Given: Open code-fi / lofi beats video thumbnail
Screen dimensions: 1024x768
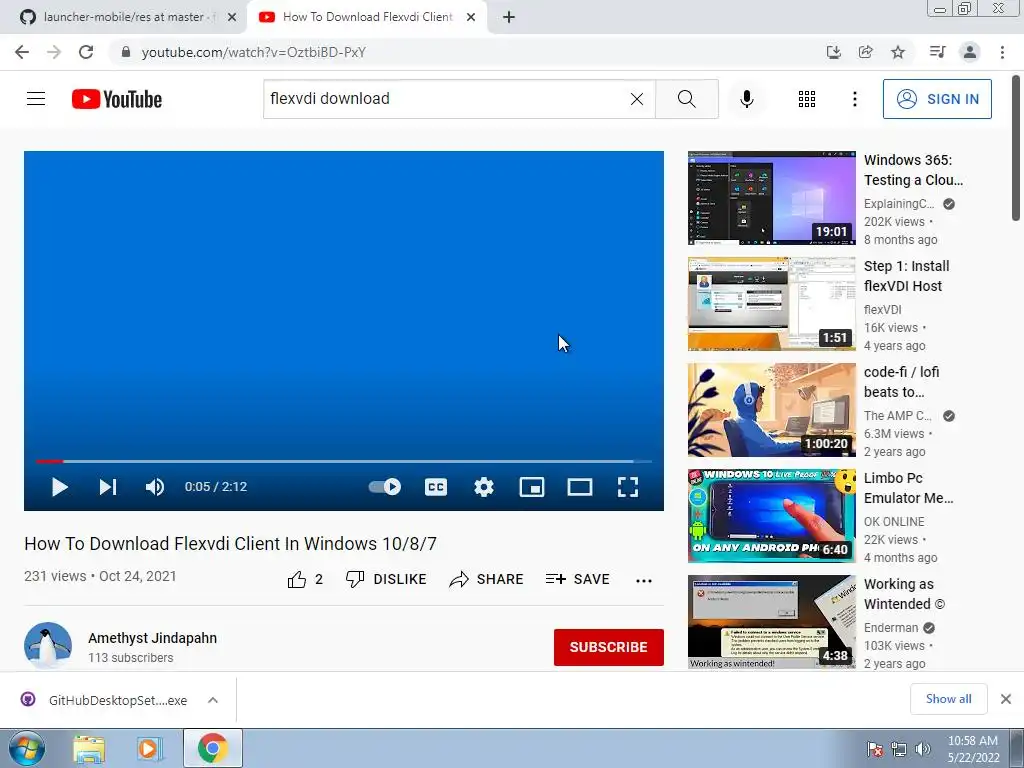Looking at the screenshot, I should (771, 410).
